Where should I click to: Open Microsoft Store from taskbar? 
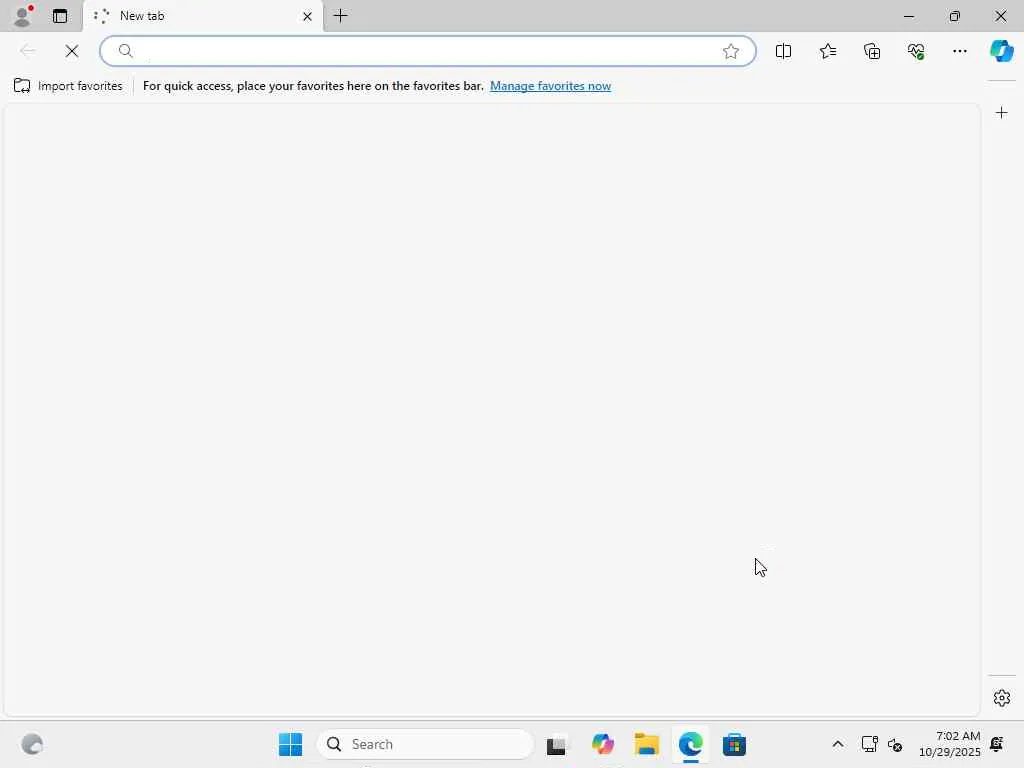pos(735,744)
